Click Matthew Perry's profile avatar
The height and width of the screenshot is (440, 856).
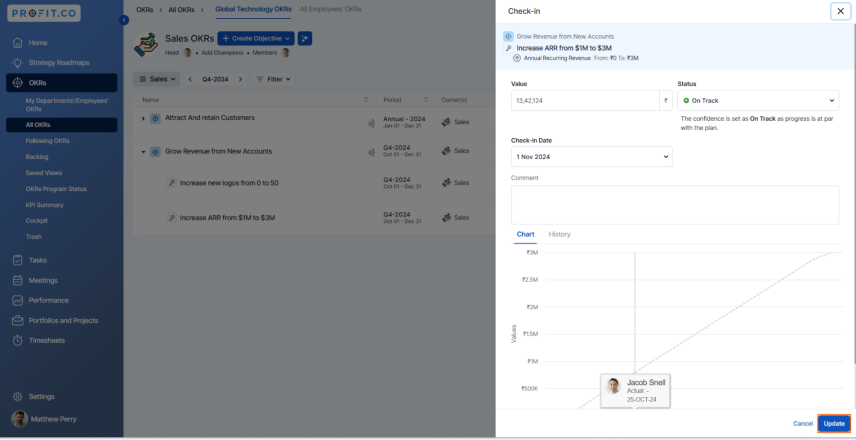point(20,419)
